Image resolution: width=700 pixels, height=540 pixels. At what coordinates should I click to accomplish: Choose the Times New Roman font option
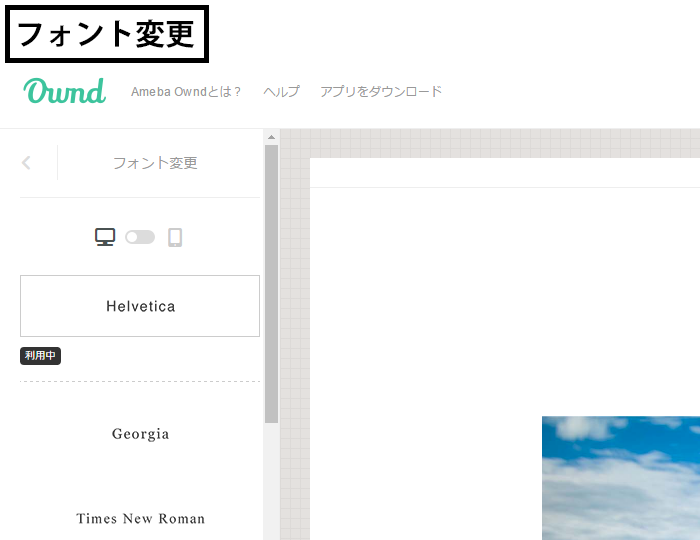[x=140, y=518]
